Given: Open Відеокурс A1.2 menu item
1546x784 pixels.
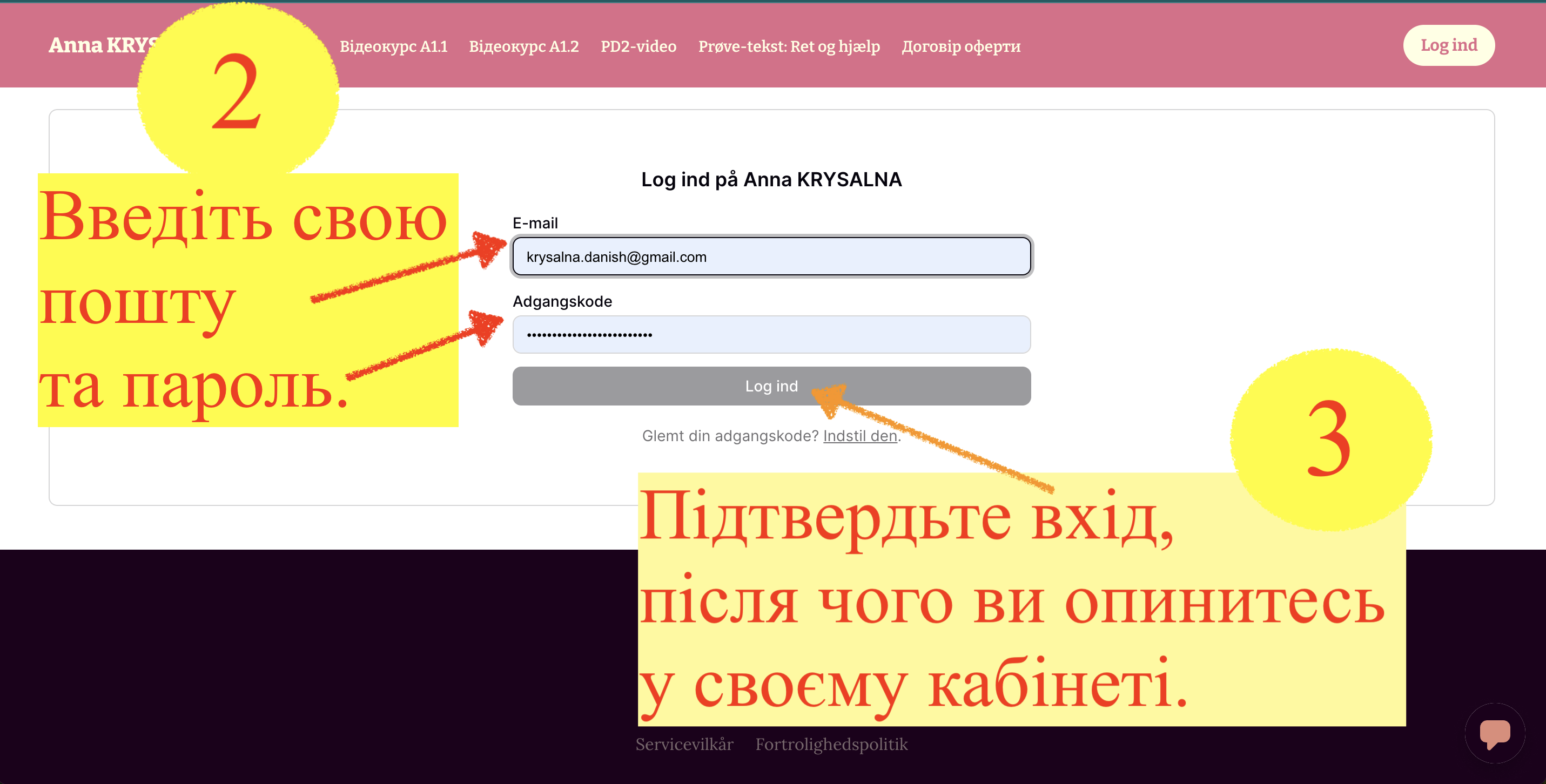Looking at the screenshot, I should coord(523,46).
